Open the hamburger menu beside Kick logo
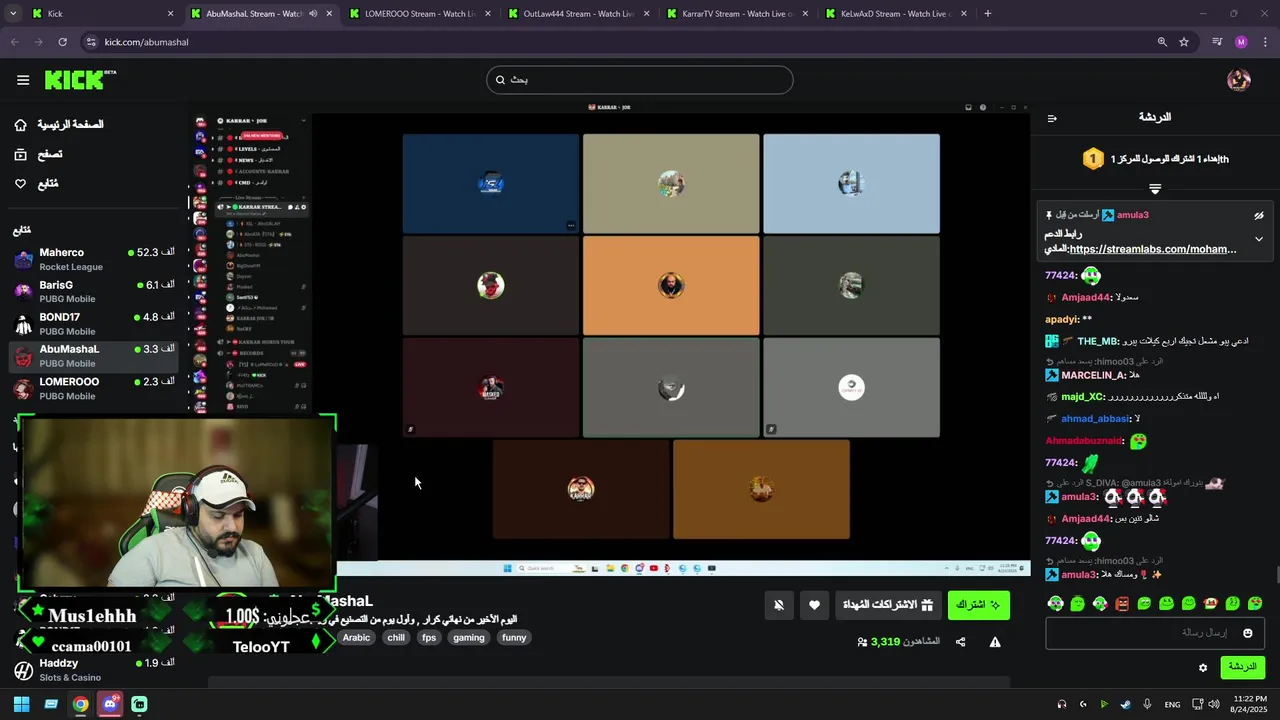The width and height of the screenshot is (1280, 720). click(23, 80)
